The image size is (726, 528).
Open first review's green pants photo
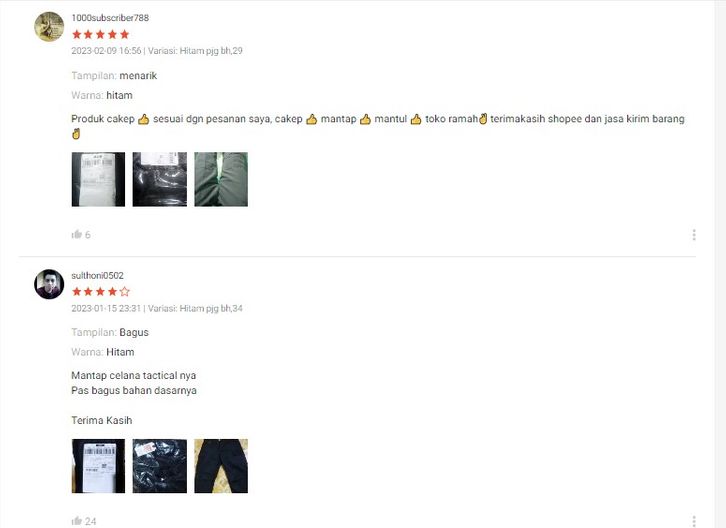tap(221, 179)
